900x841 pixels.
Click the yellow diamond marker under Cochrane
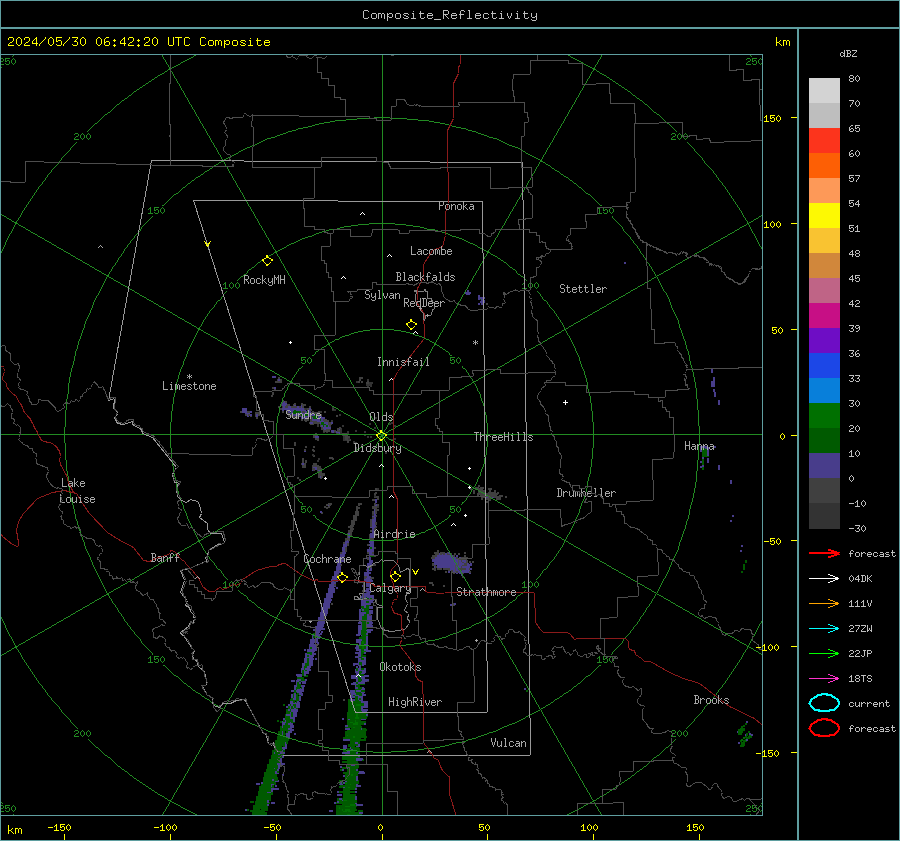[x=342, y=577]
